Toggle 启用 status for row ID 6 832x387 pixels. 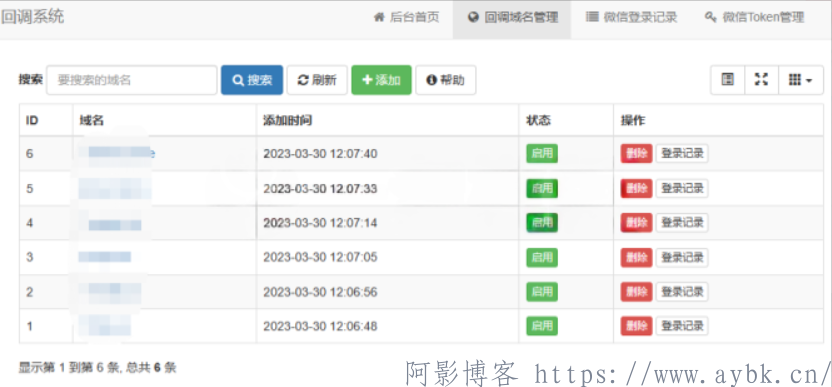(542, 153)
